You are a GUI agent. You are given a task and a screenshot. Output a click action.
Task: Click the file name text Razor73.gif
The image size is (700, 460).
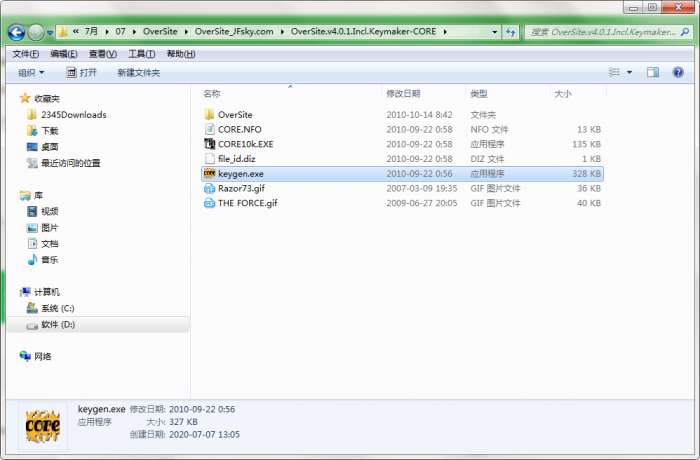241,188
